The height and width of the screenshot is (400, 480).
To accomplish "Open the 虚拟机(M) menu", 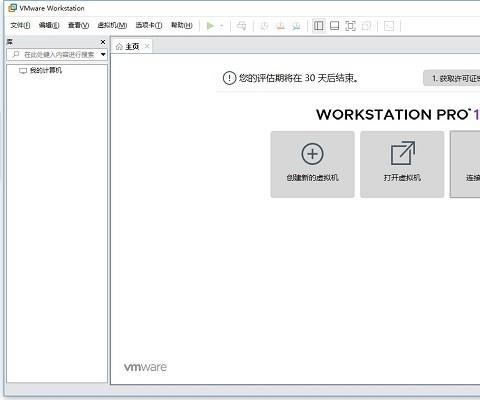I will tap(112, 25).
